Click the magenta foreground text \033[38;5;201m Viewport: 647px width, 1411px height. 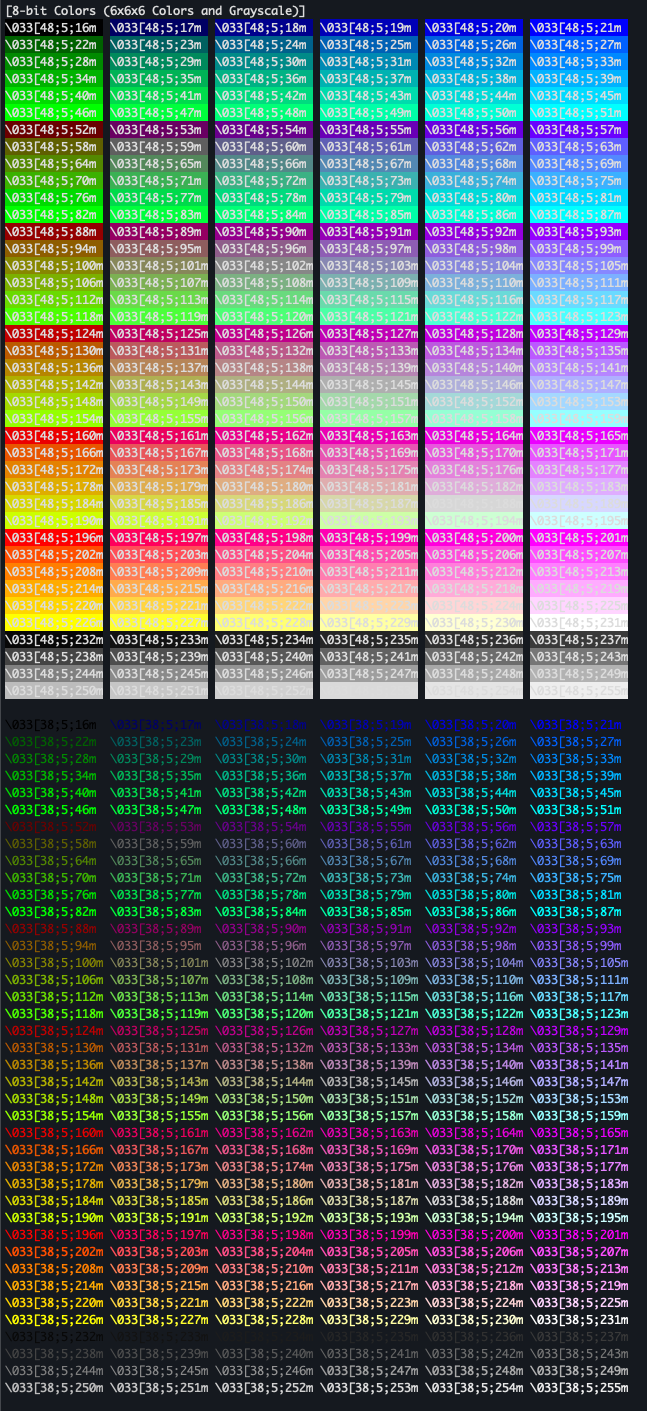(578, 1235)
